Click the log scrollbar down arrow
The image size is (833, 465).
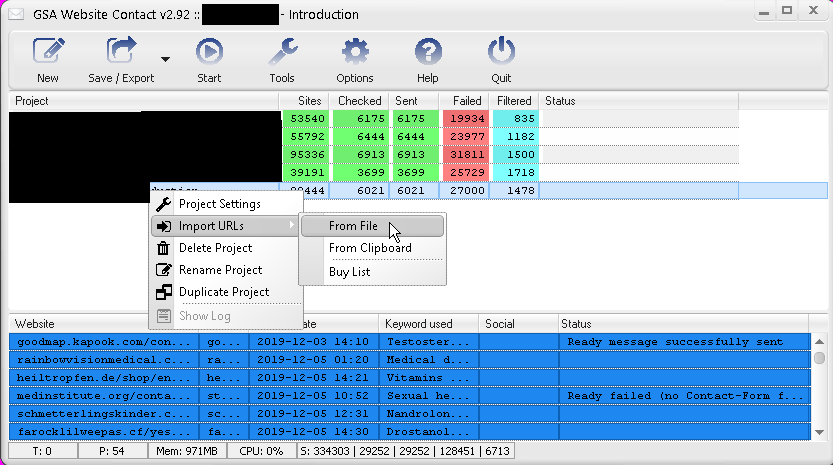coord(819,432)
